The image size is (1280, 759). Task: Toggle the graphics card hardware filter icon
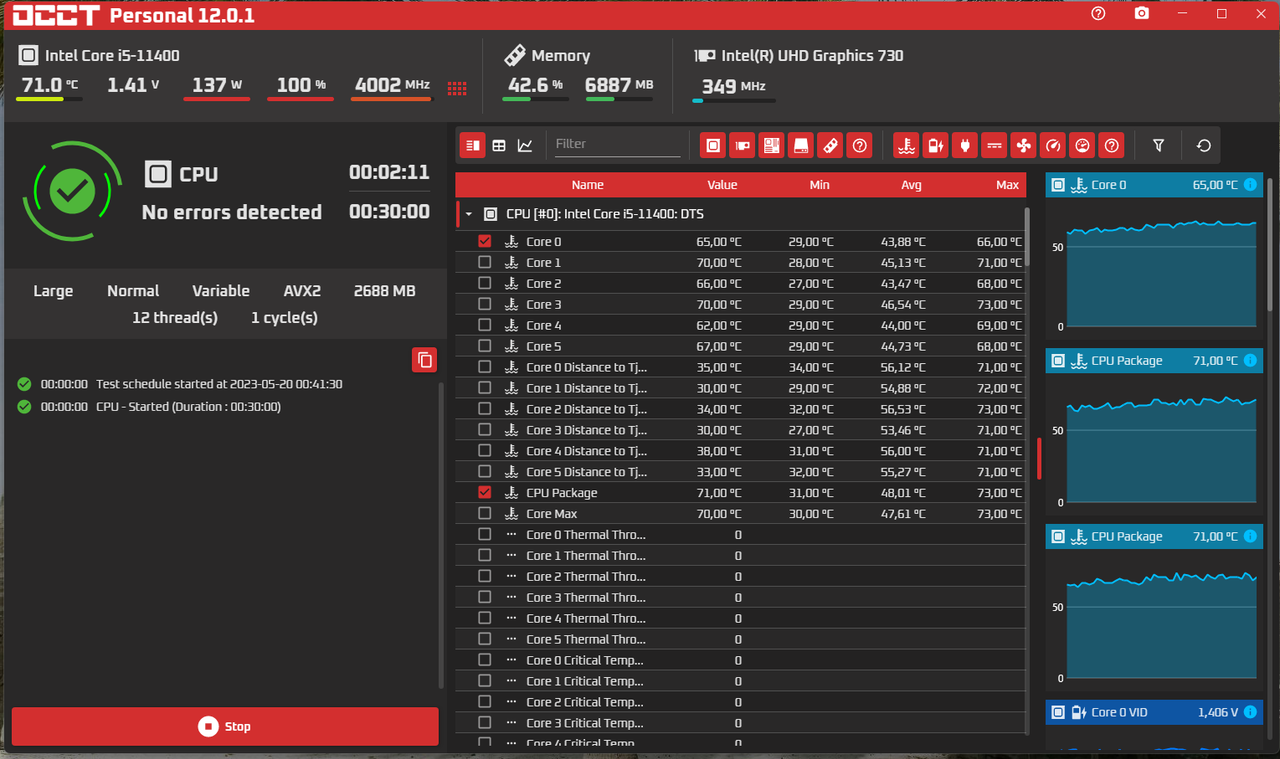click(741, 145)
